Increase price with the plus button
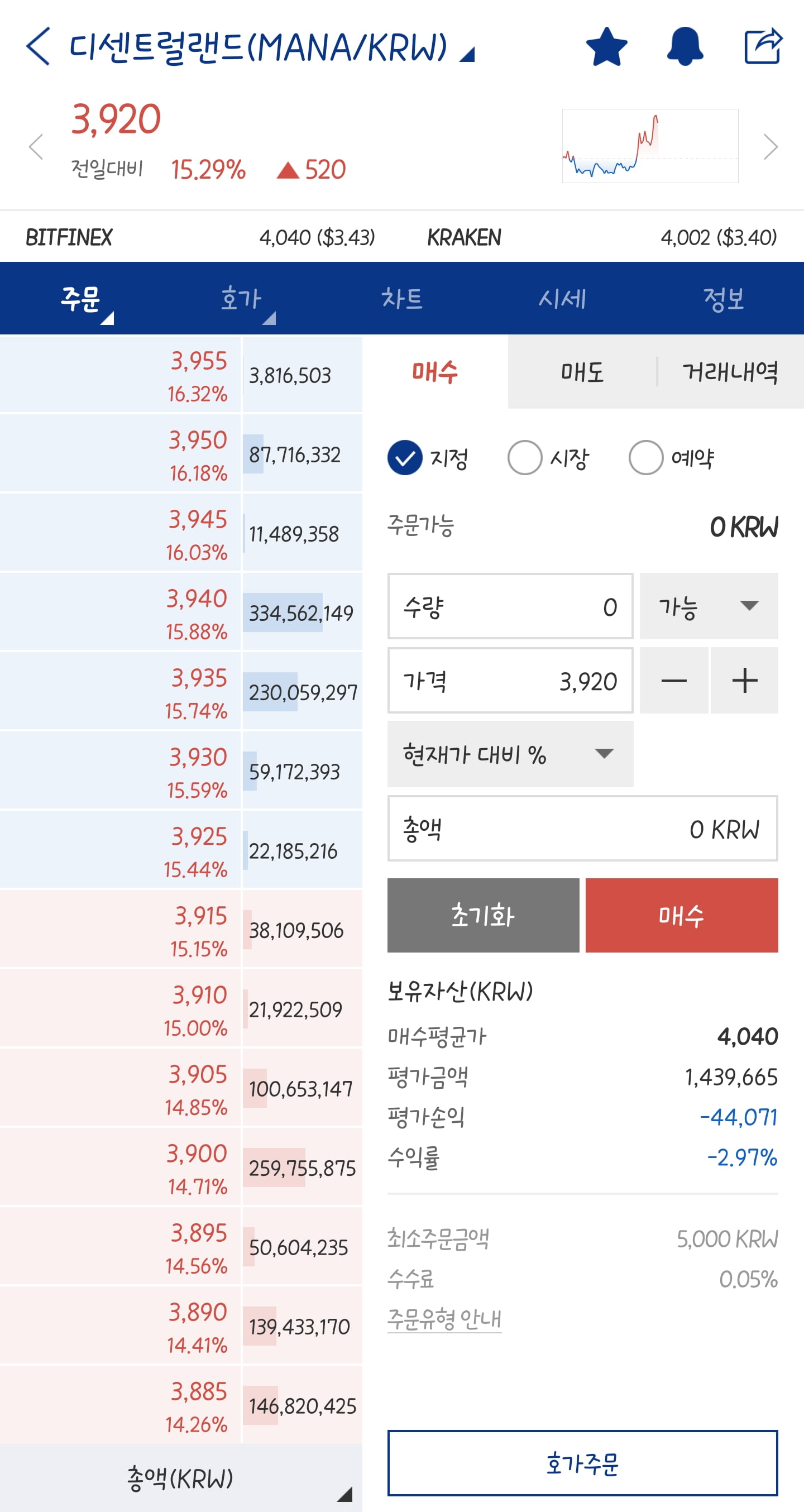The width and height of the screenshot is (804, 1512). pos(745,681)
